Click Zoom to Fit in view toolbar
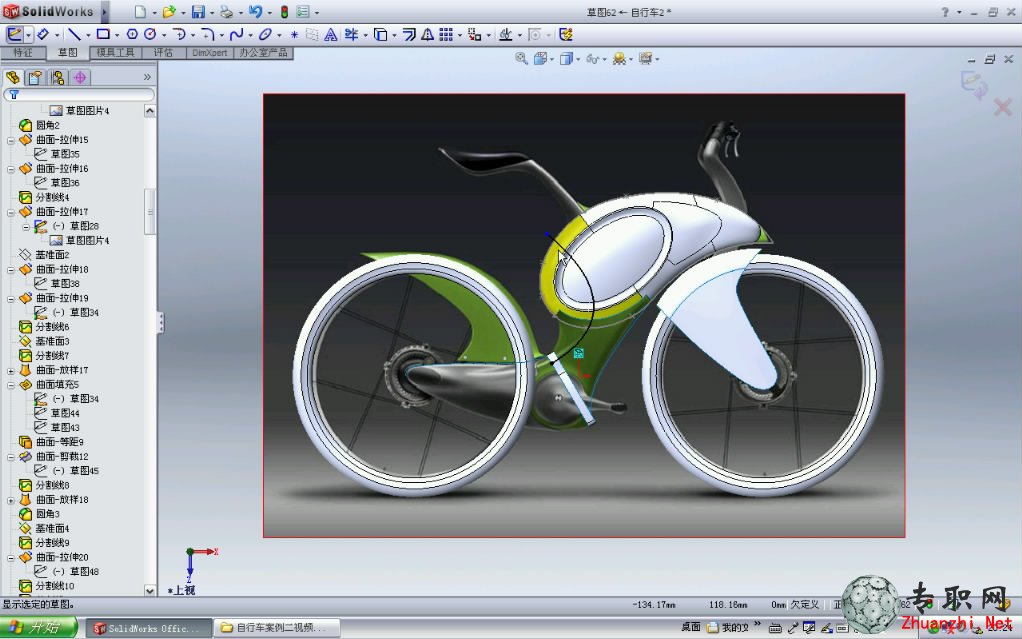 click(521, 59)
